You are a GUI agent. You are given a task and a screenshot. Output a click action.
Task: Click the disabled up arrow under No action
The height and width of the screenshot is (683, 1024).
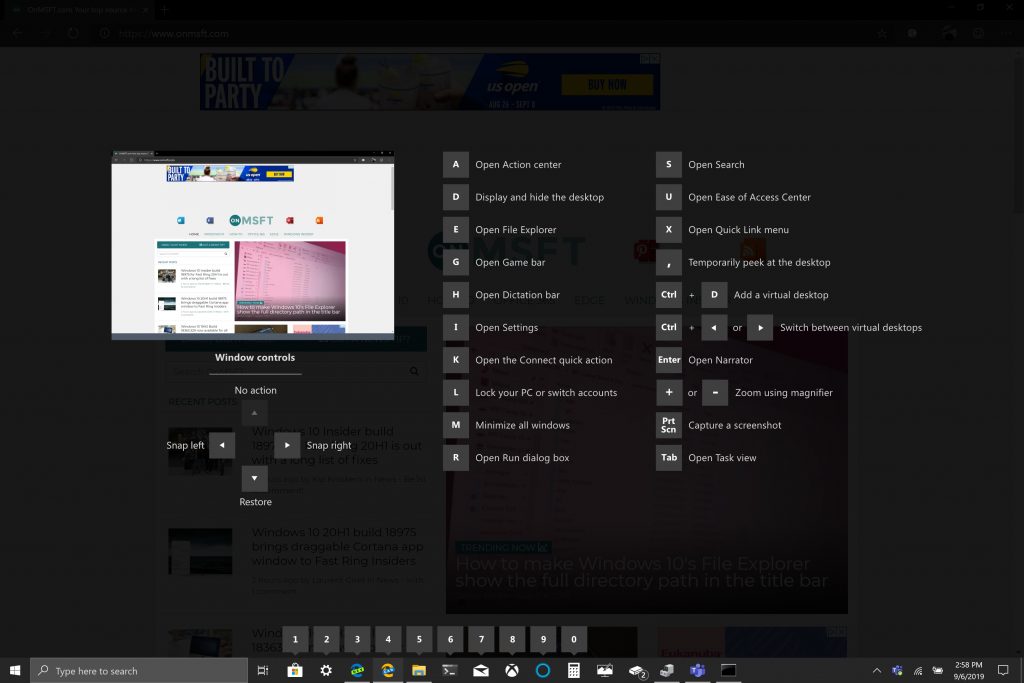tap(255, 413)
